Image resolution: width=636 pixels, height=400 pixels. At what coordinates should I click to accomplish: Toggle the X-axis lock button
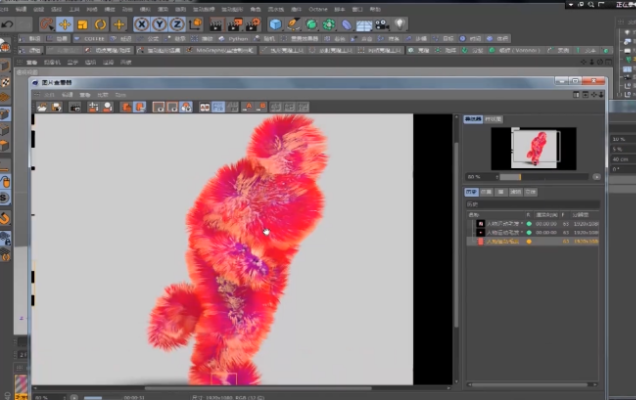[x=142, y=24]
